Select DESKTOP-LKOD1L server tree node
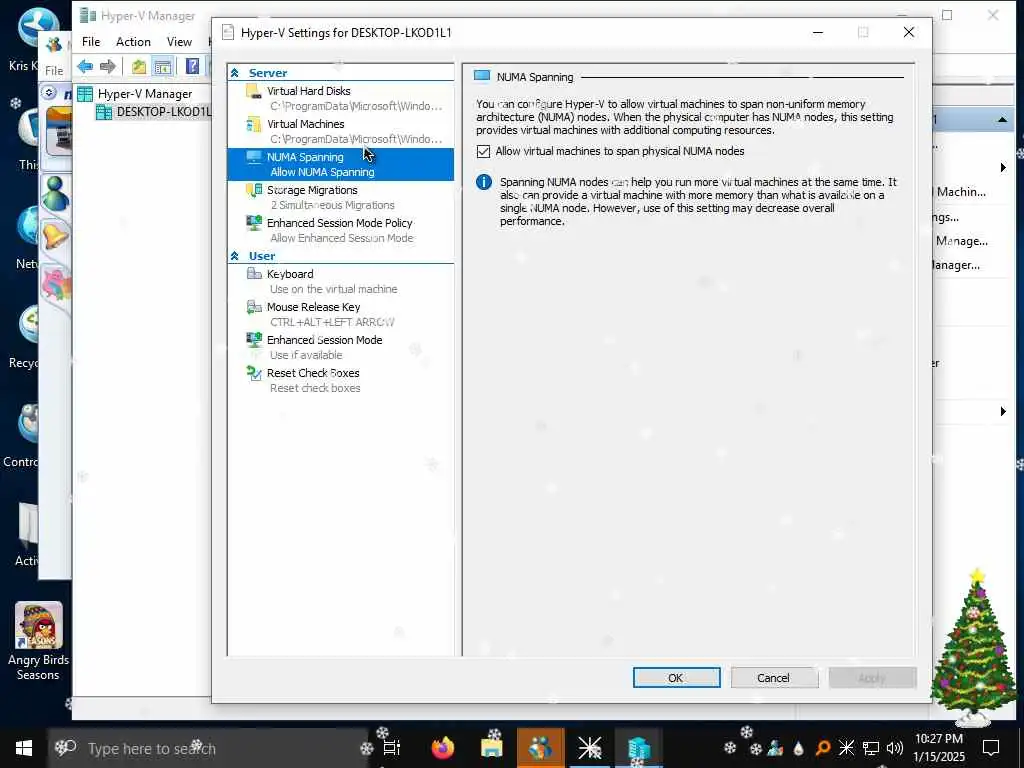 coord(154,112)
